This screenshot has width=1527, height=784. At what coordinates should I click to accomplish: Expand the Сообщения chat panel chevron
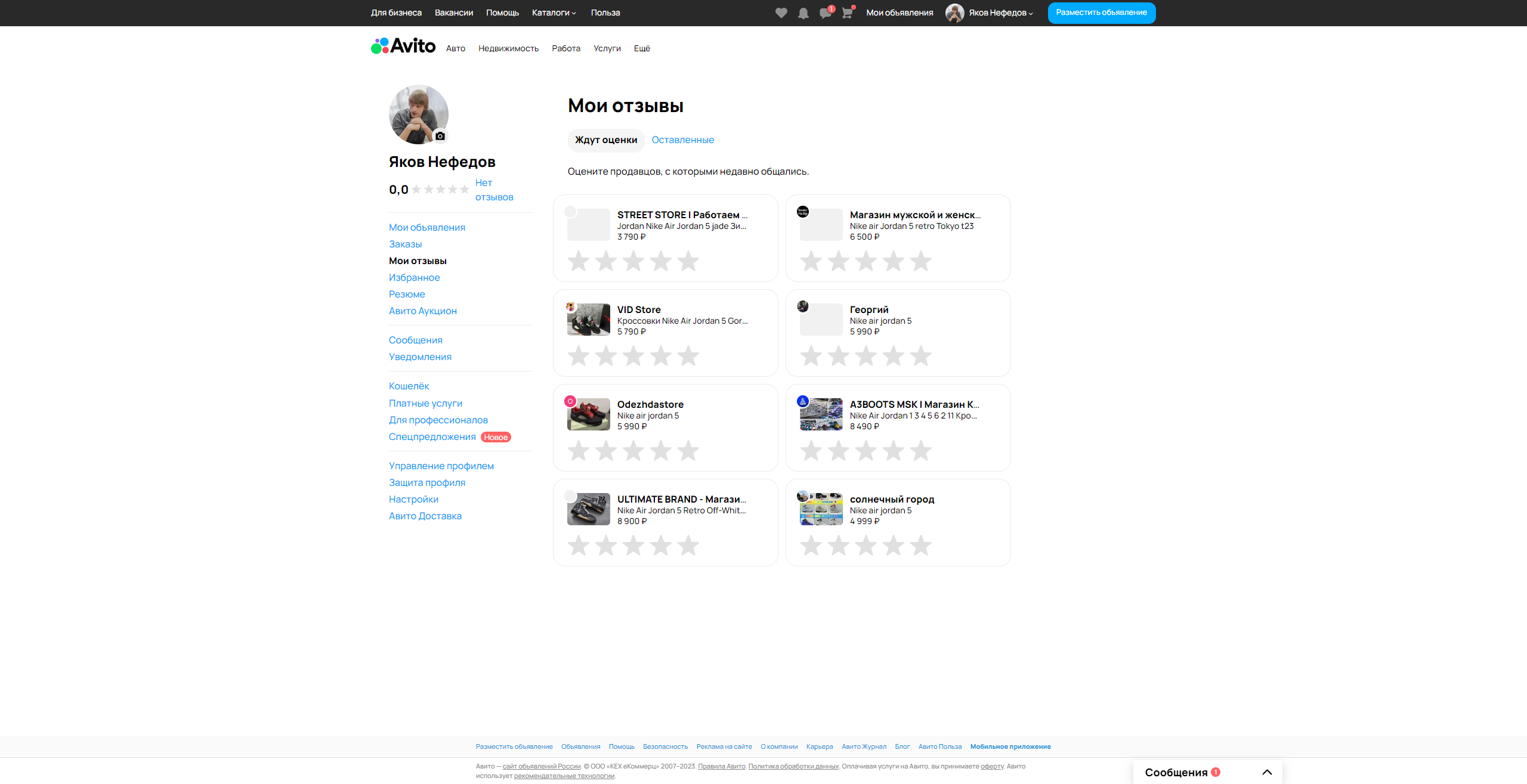pos(1267,772)
